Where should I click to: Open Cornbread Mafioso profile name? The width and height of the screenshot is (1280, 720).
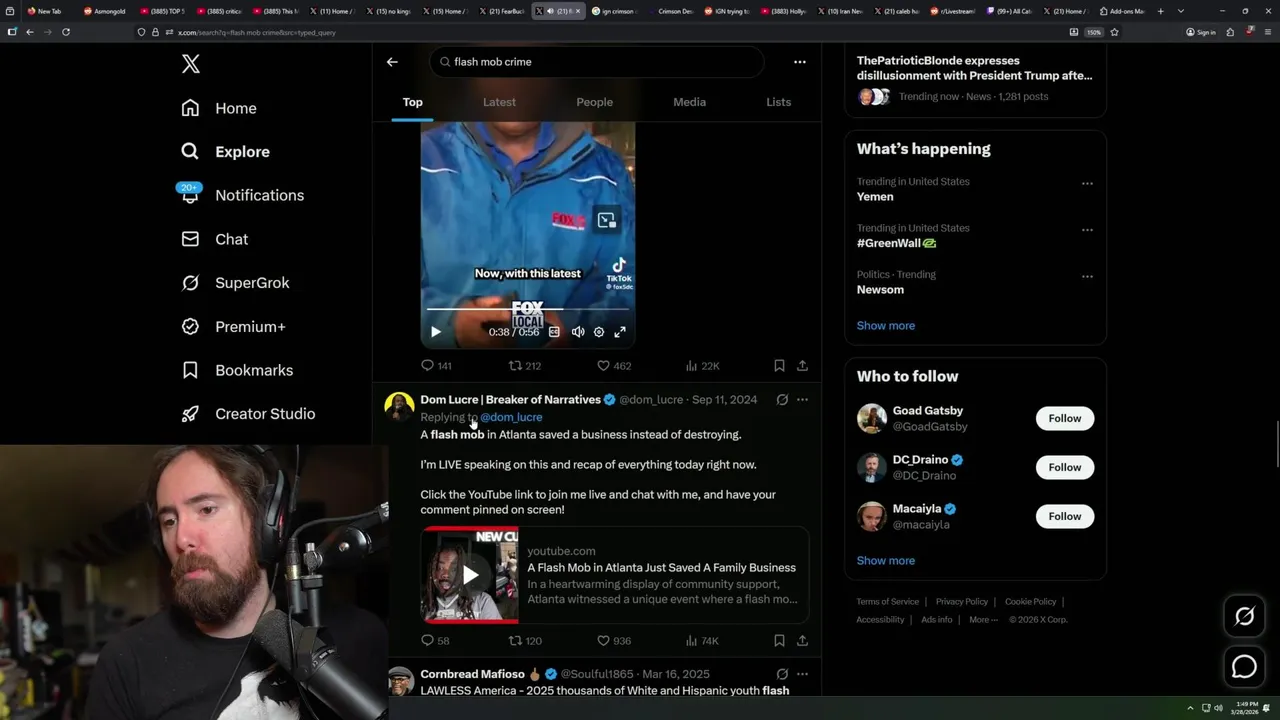[472, 674]
